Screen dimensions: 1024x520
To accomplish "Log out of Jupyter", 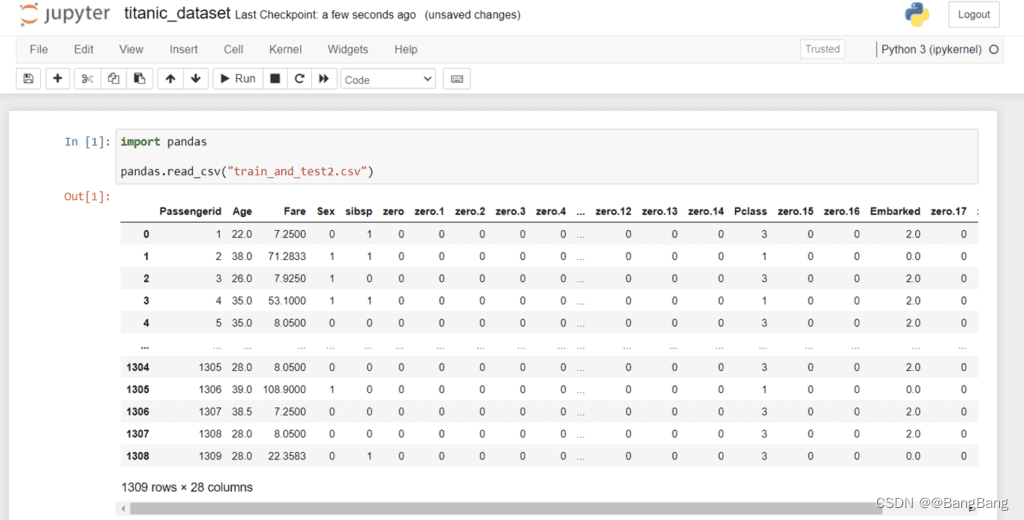I will 974,14.
